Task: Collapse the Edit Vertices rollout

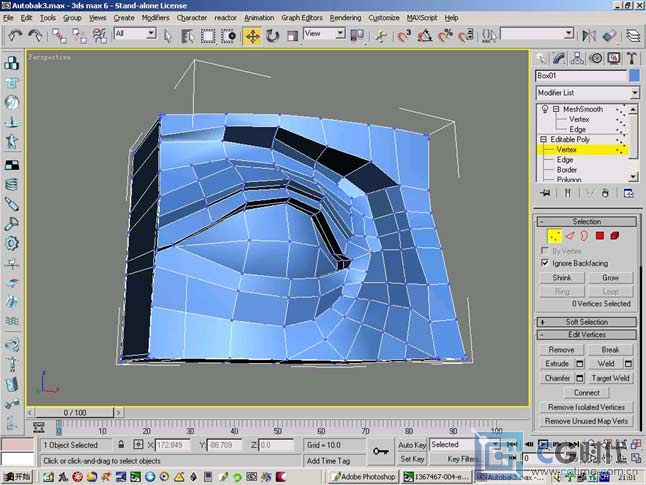Action: [x=587, y=335]
